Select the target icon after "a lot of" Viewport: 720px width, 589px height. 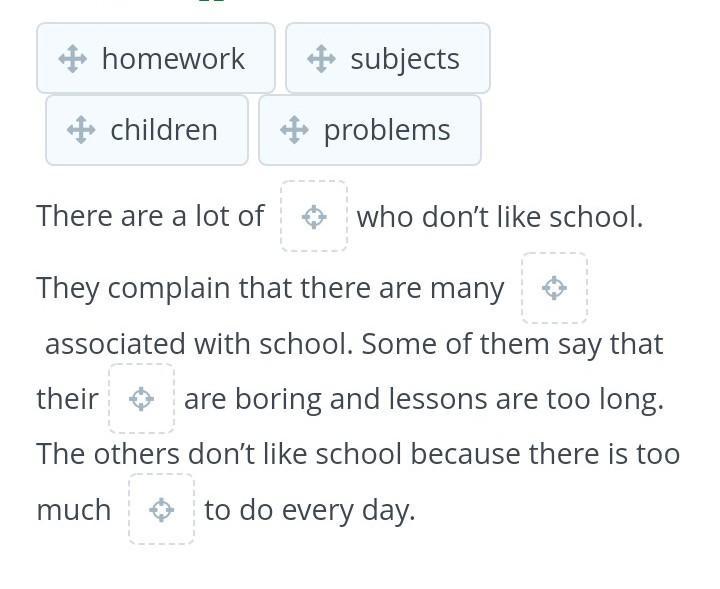(x=314, y=216)
